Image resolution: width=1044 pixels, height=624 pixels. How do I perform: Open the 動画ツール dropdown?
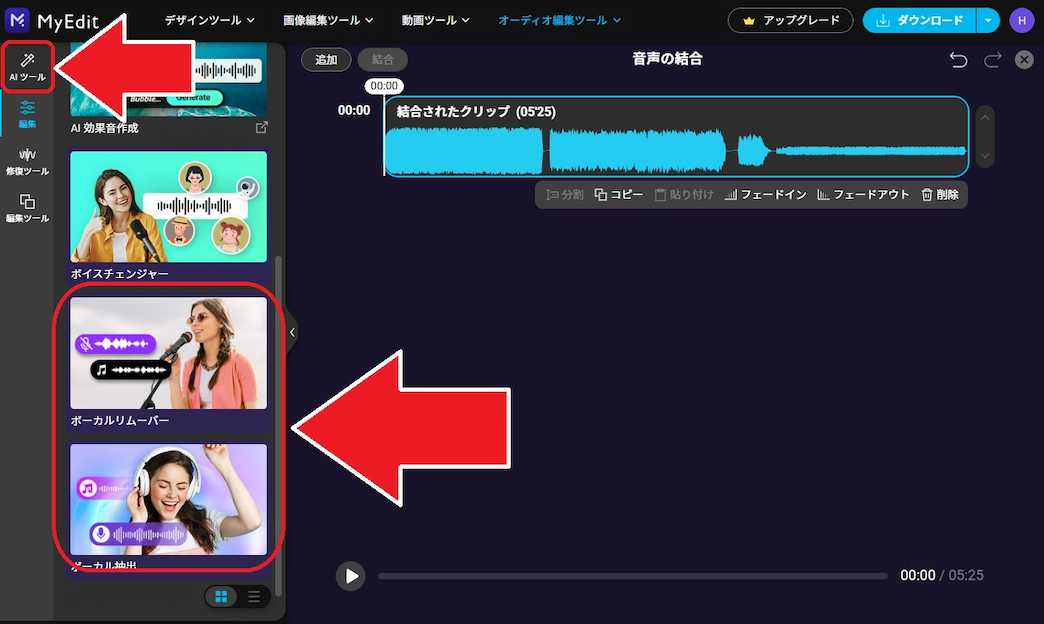[434, 19]
